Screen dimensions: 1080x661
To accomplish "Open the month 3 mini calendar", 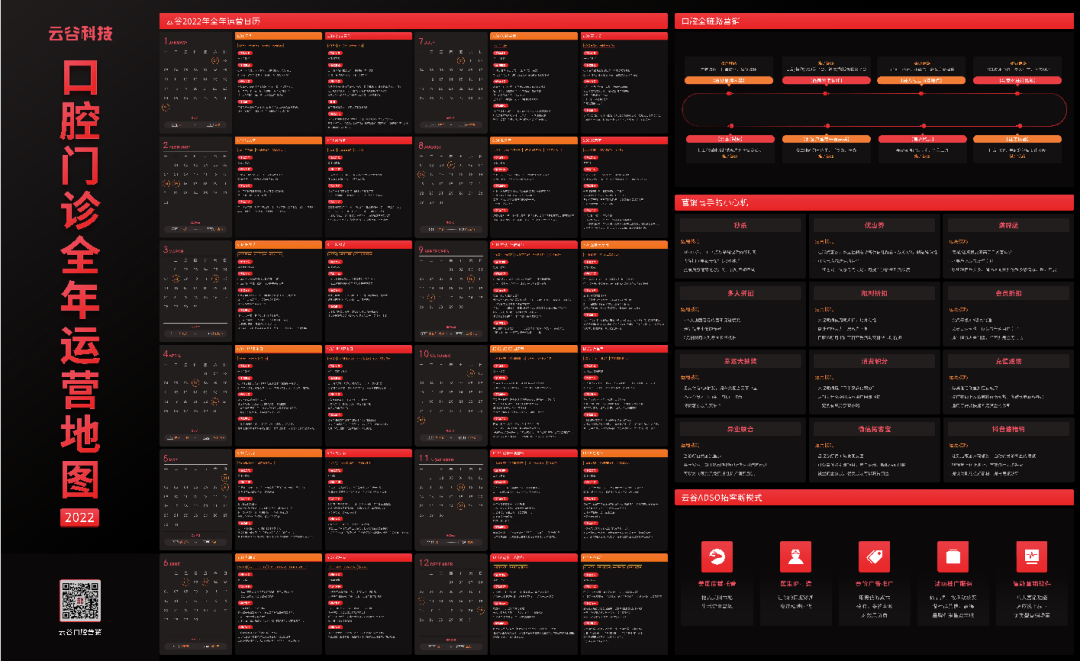I will [196, 291].
